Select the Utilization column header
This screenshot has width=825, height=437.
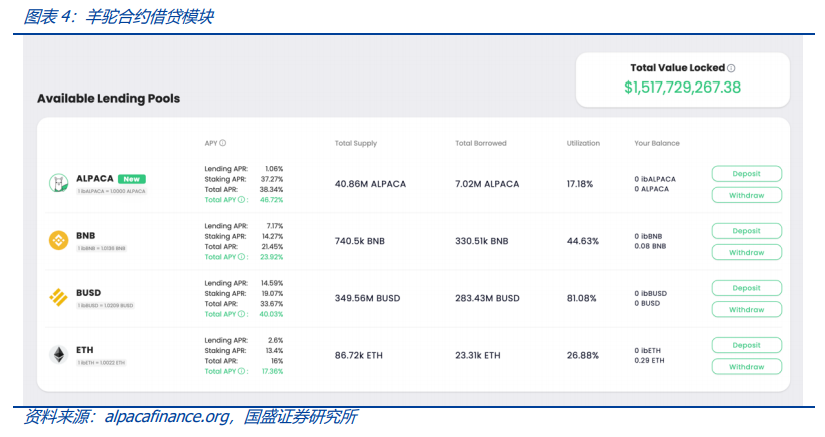coord(583,143)
